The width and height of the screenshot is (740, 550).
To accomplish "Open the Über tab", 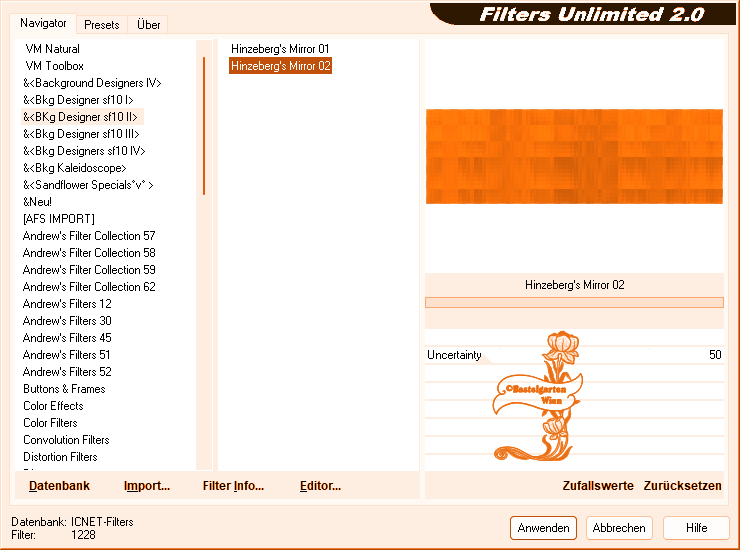I will point(148,25).
